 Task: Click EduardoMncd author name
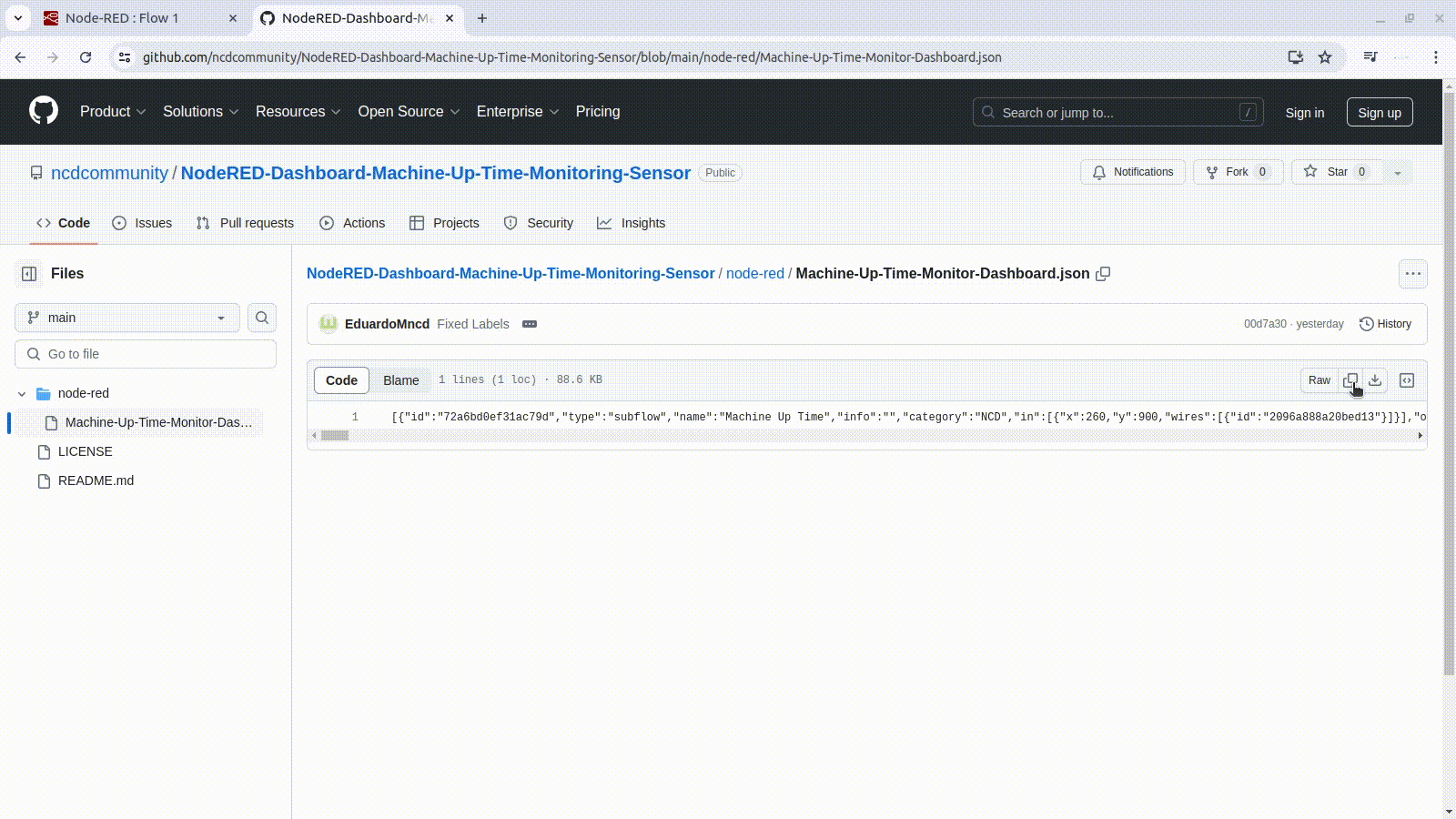[x=387, y=324]
